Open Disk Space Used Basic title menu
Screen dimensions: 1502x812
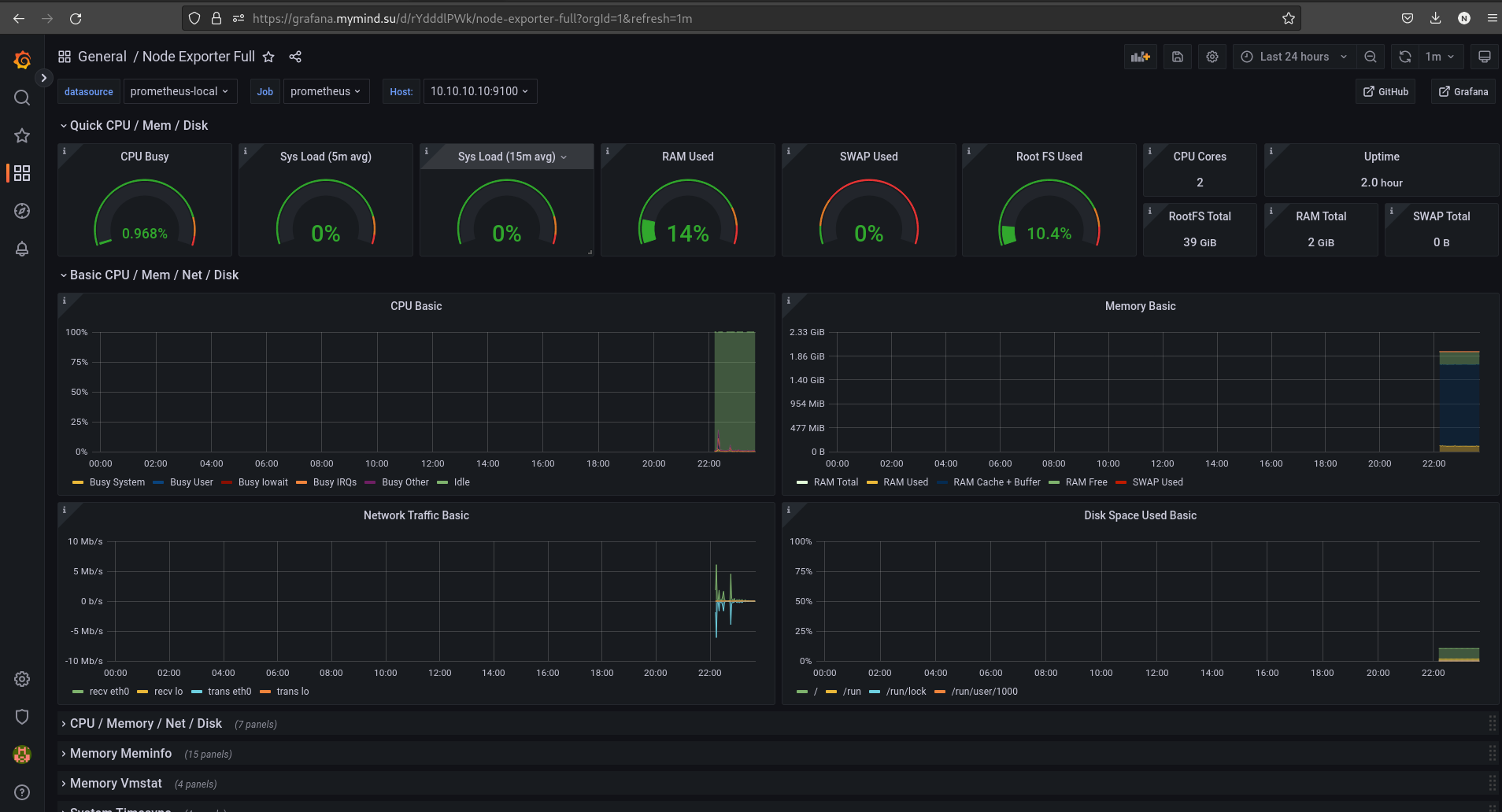tap(1140, 515)
